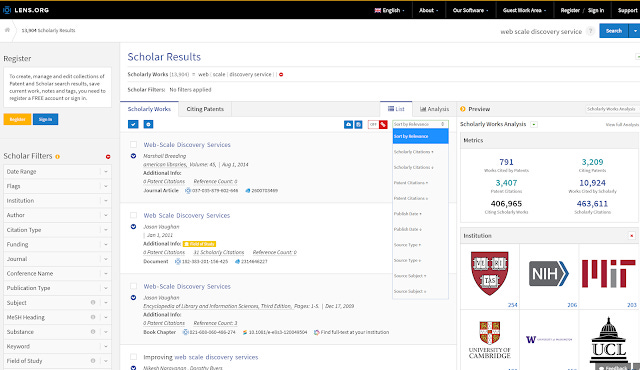Viewport: 640px width, 370px height.
Task: Click the home icon in breadcrumb
Action: (x=7, y=30)
